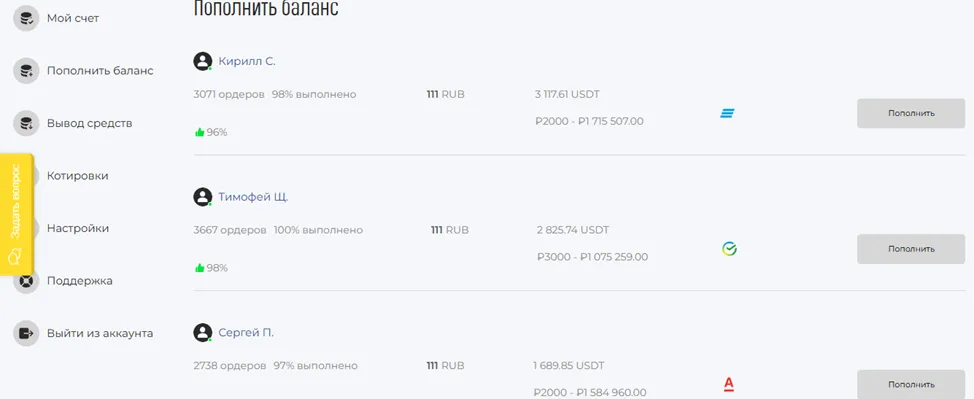Click the Поддержка lifebuoy icon
This screenshot has width=974, height=399.
26,281
